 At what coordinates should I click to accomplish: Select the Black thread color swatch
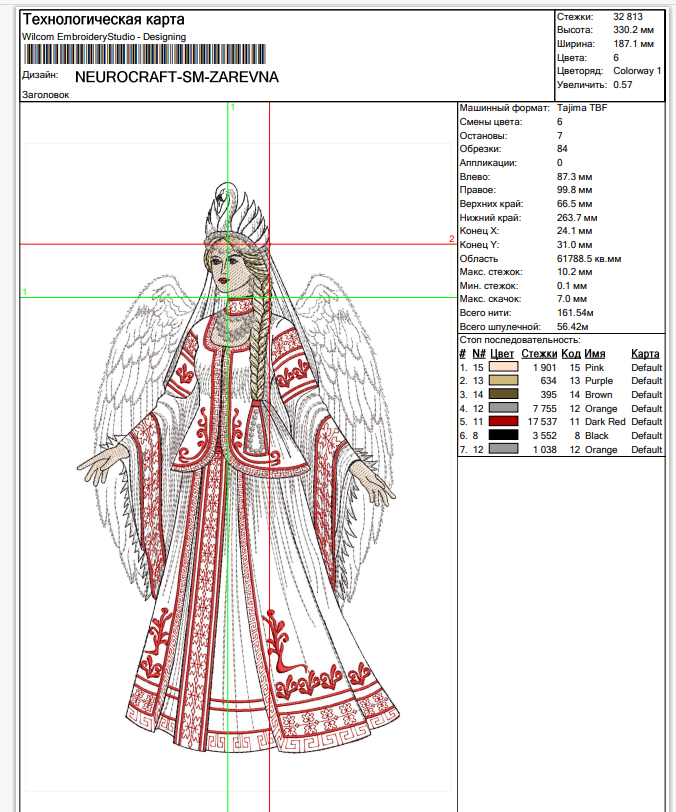coord(504,436)
